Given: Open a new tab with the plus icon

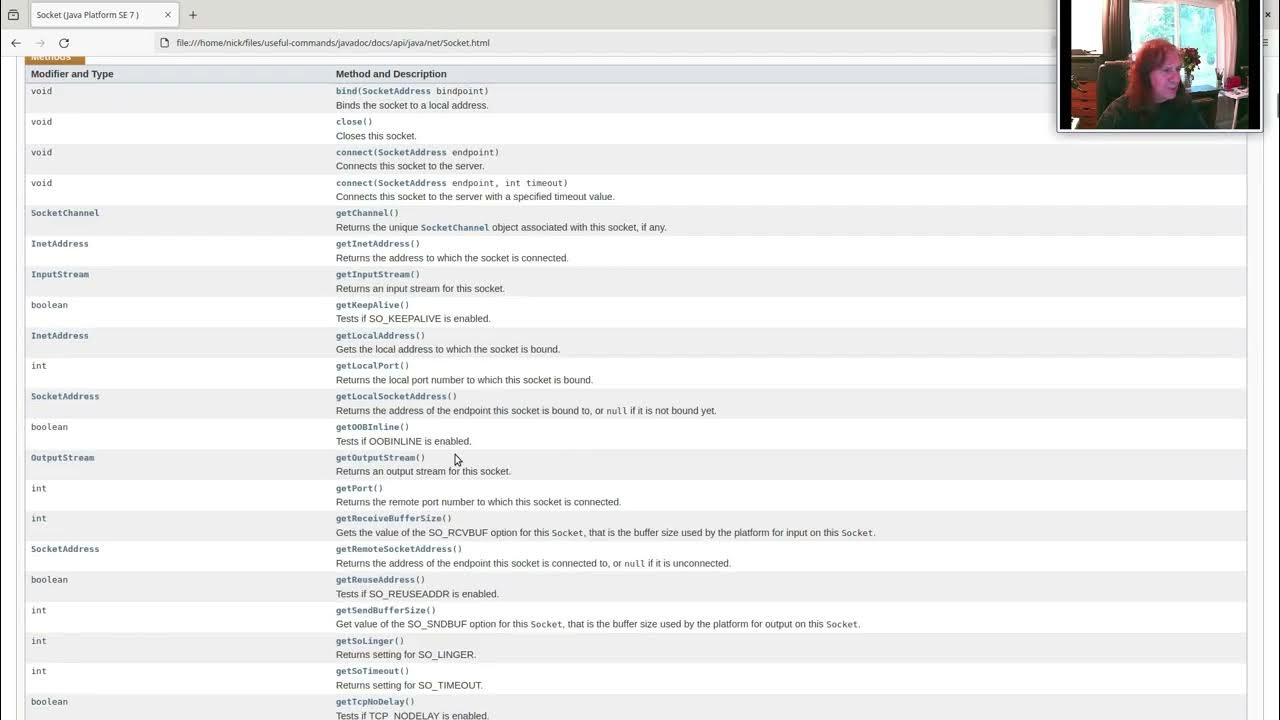Looking at the screenshot, I should pyautogui.click(x=193, y=15).
